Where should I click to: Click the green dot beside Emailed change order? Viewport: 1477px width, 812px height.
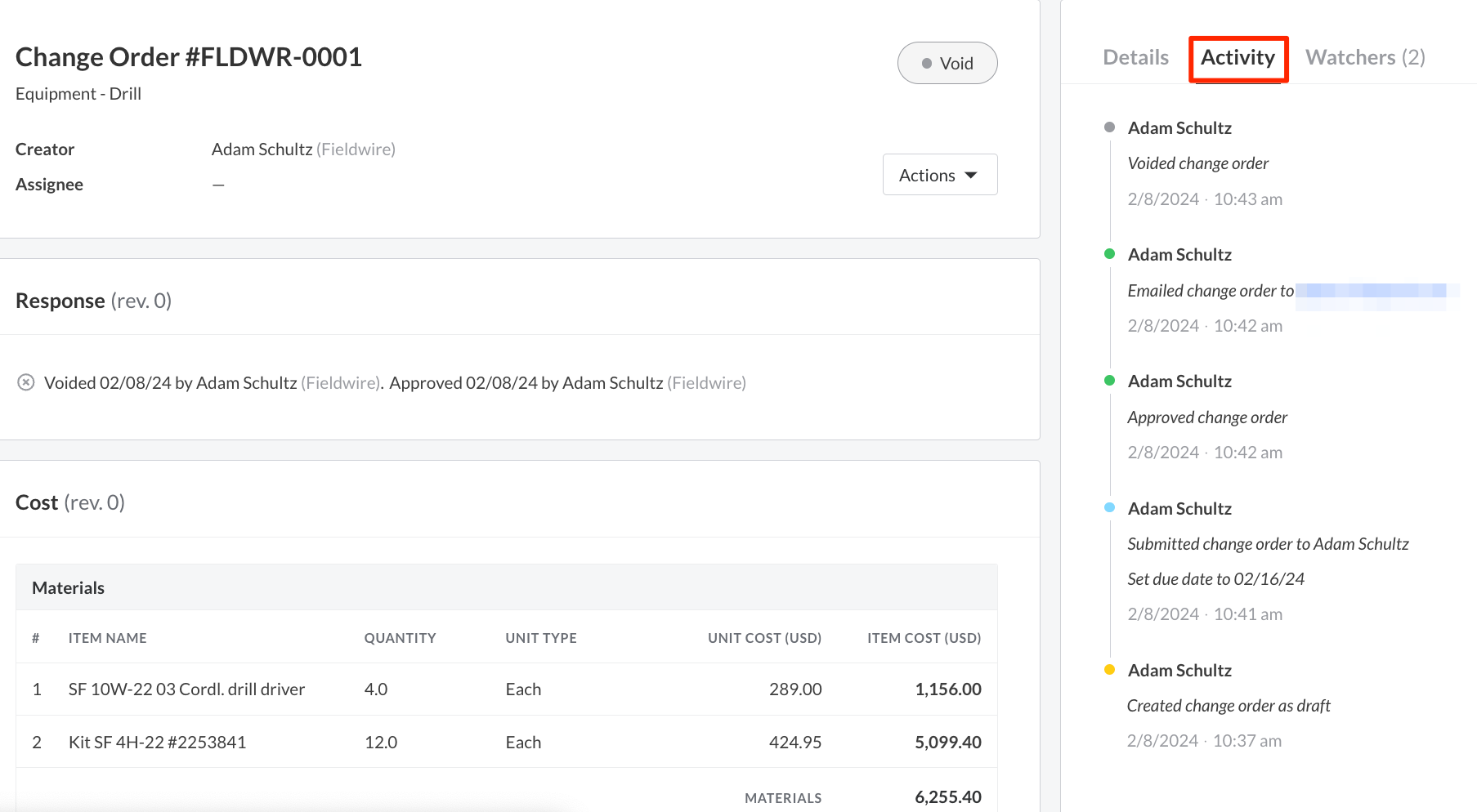[1109, 254]
